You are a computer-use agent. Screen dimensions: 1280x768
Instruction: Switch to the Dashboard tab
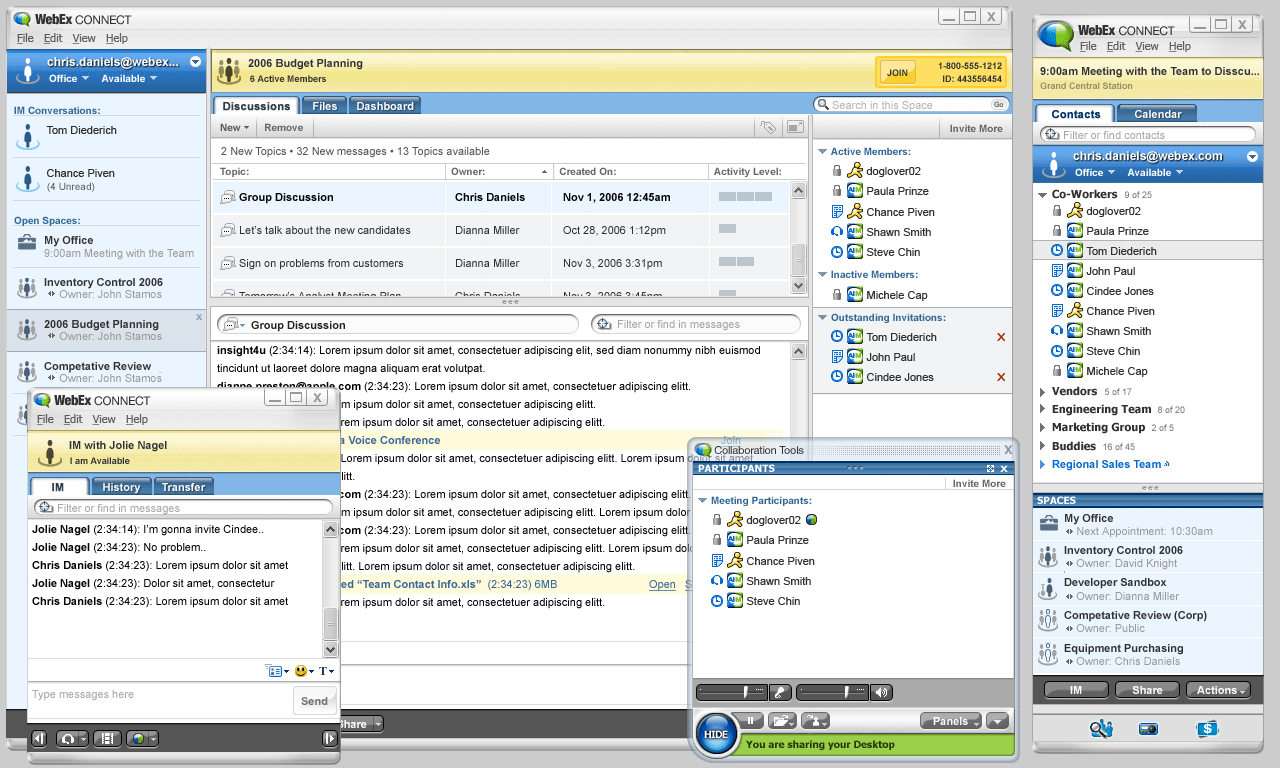[x=385, y=106]
